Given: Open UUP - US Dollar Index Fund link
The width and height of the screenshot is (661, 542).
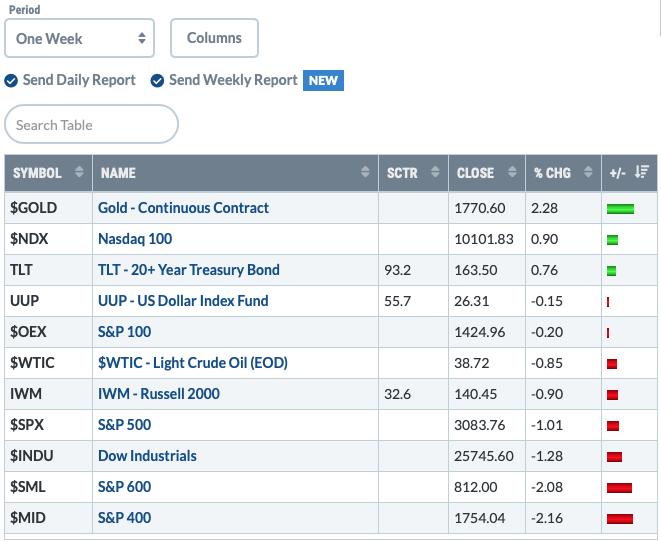Looking at the screenshot, I should 183,301.
